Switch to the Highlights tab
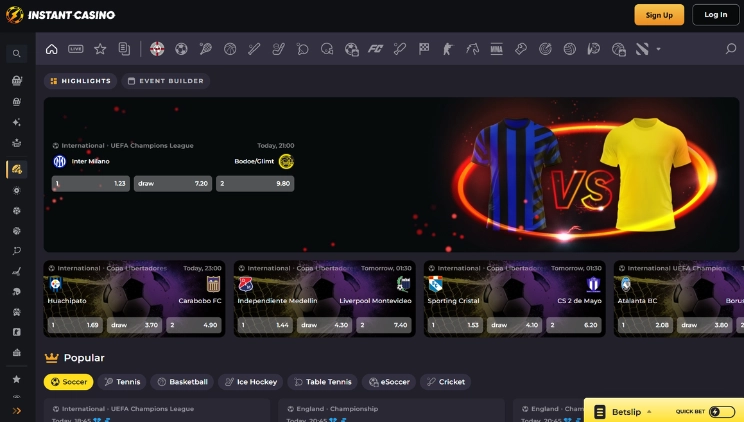The width and height of the screenshot is (744, 422). point(81,81)
